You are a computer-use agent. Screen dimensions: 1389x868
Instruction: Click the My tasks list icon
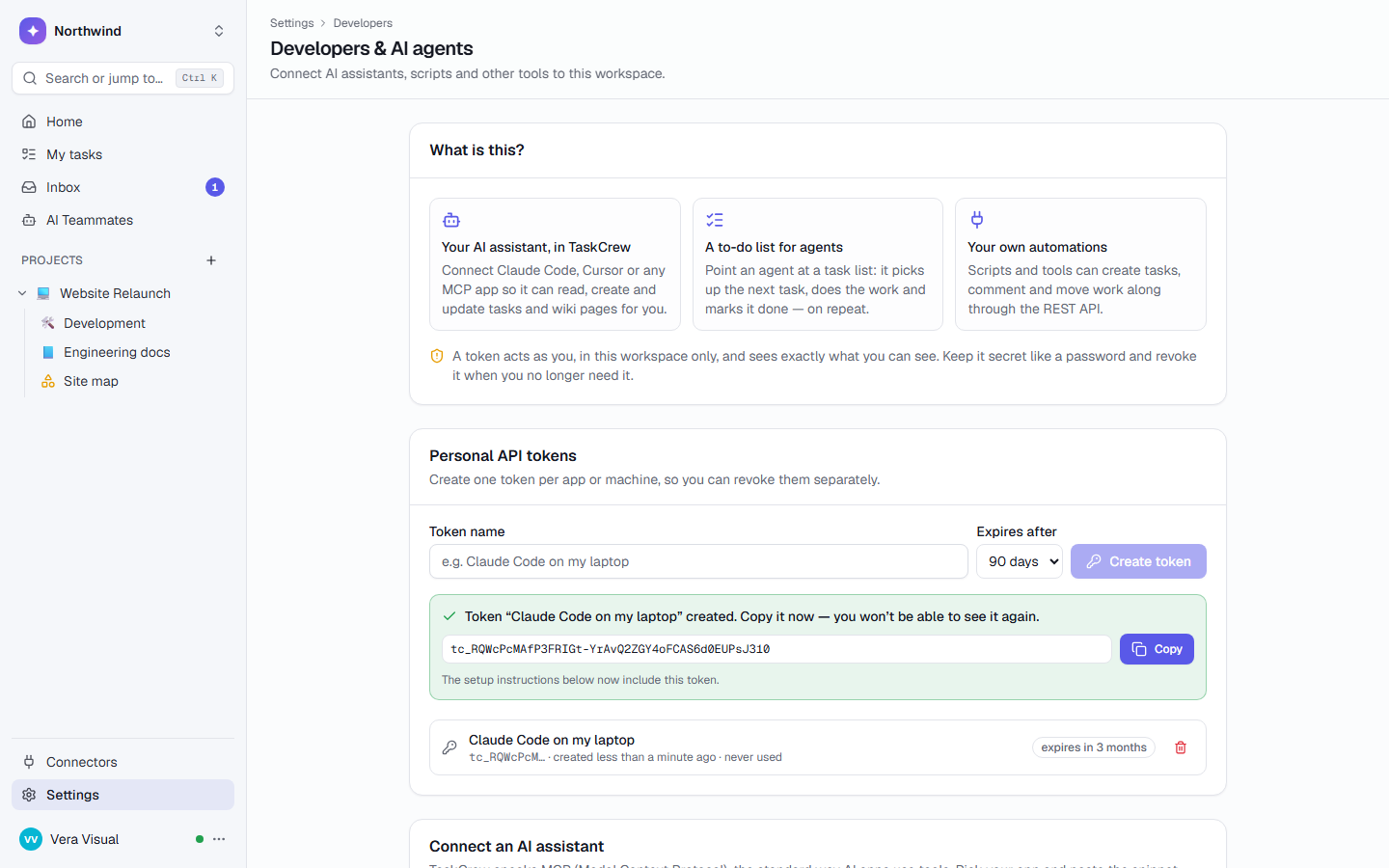click(x=29, y=154)
